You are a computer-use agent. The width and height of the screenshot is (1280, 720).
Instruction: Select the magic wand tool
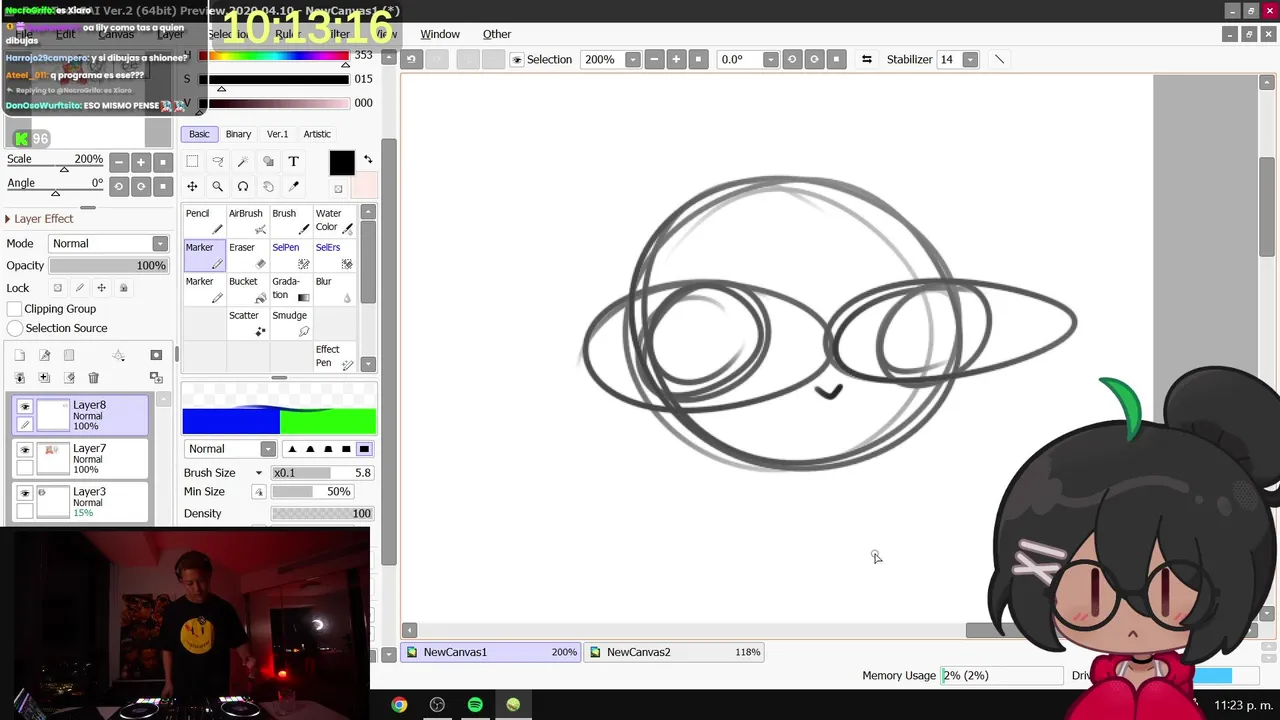click(x=243, y=161)
